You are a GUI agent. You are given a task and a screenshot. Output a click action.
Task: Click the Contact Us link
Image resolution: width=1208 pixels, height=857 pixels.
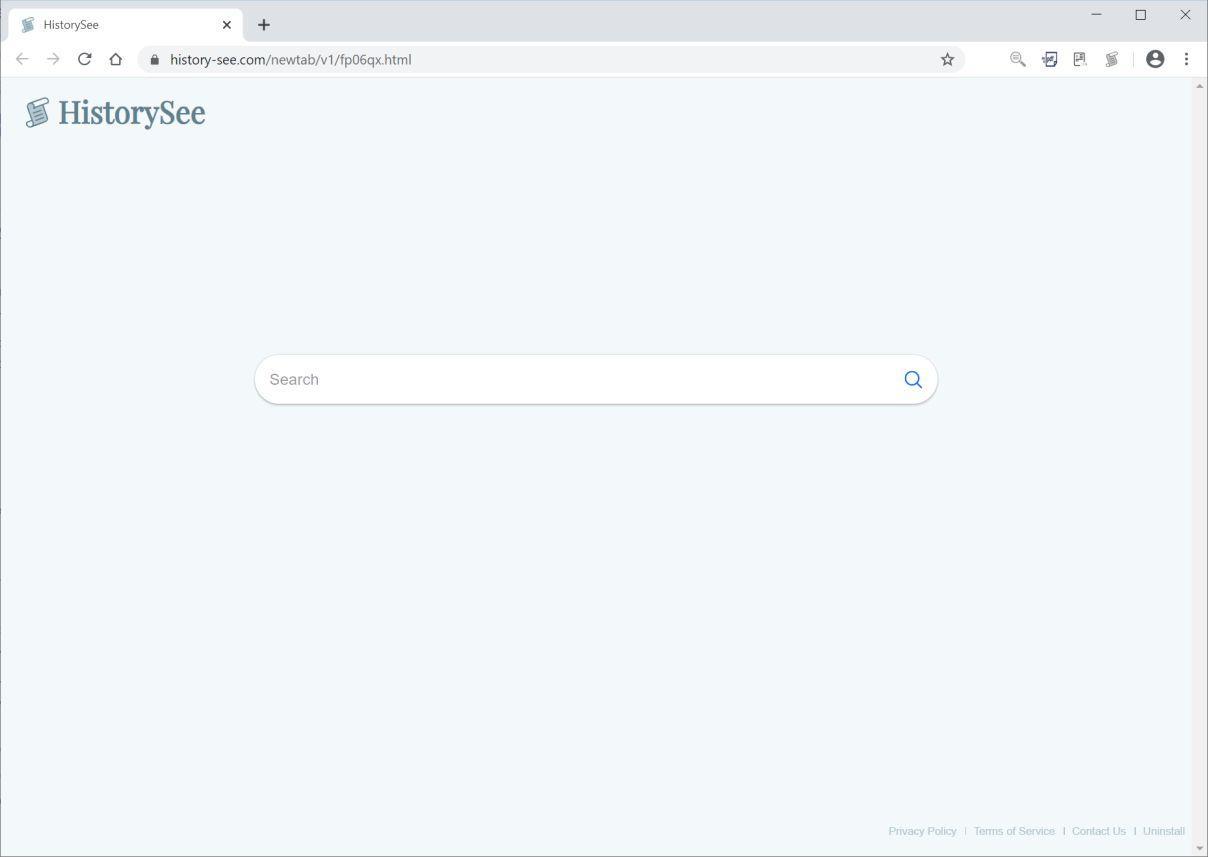(x=1098, y=831)
